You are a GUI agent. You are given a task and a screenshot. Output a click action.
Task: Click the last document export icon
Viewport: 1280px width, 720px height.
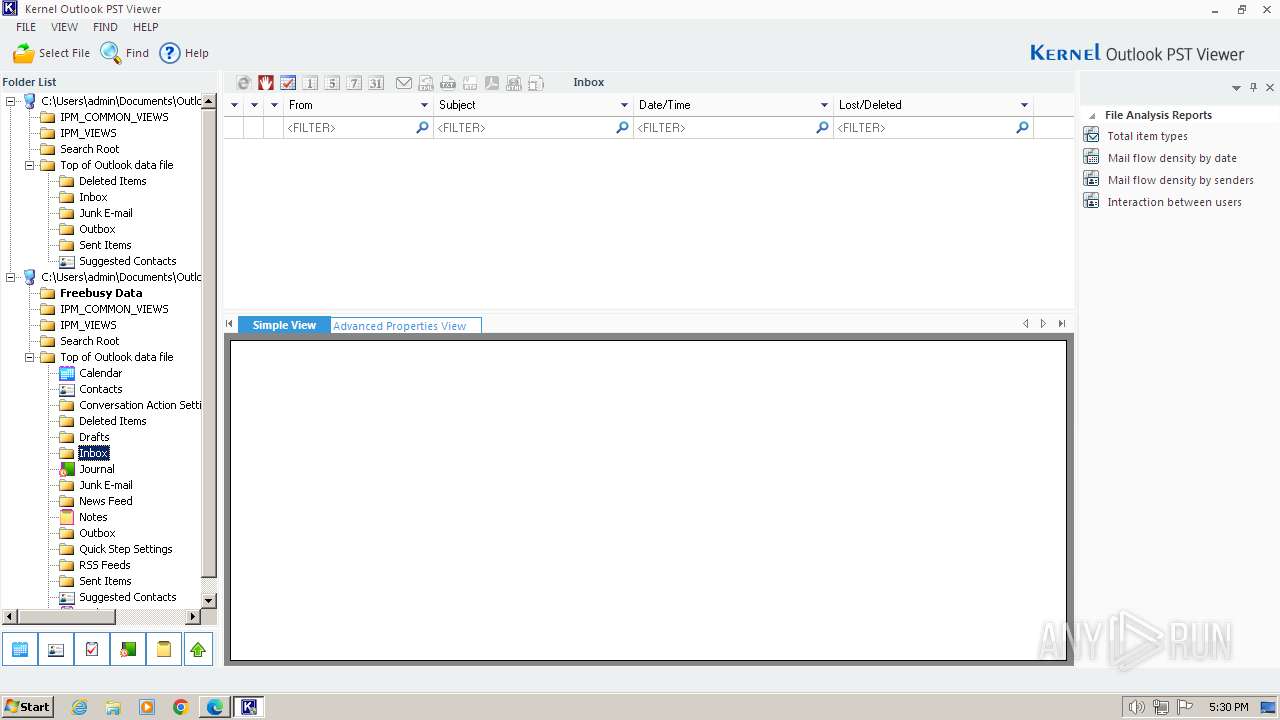(536, 83)
